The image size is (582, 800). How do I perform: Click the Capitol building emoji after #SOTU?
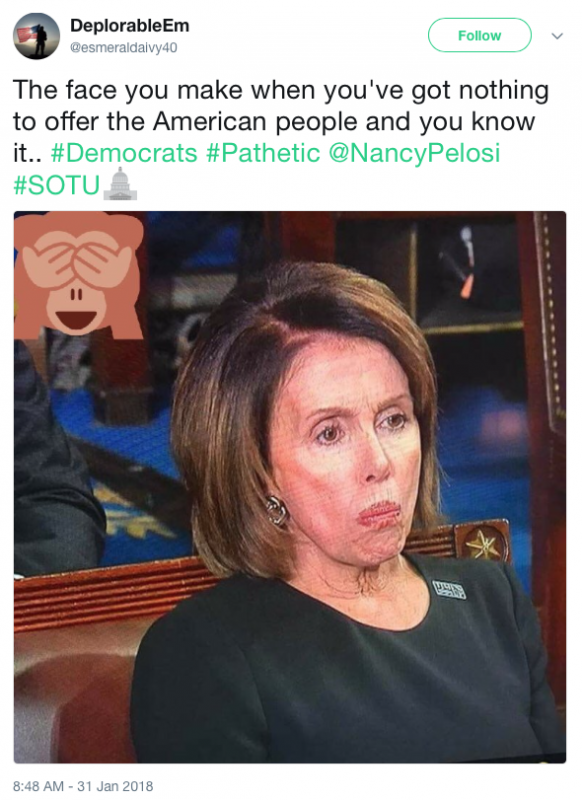[x=120, y=184]
